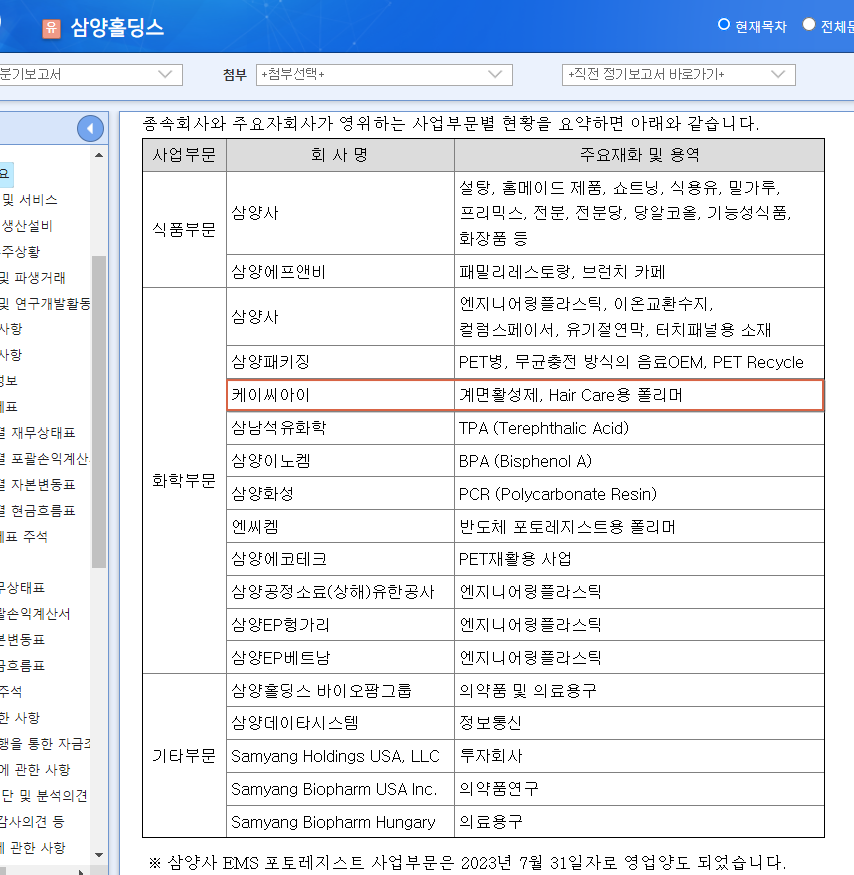Viewport: 854px width, 875px height.
Task: Select the 전체문서 radio button
Action: coord(808,25)
